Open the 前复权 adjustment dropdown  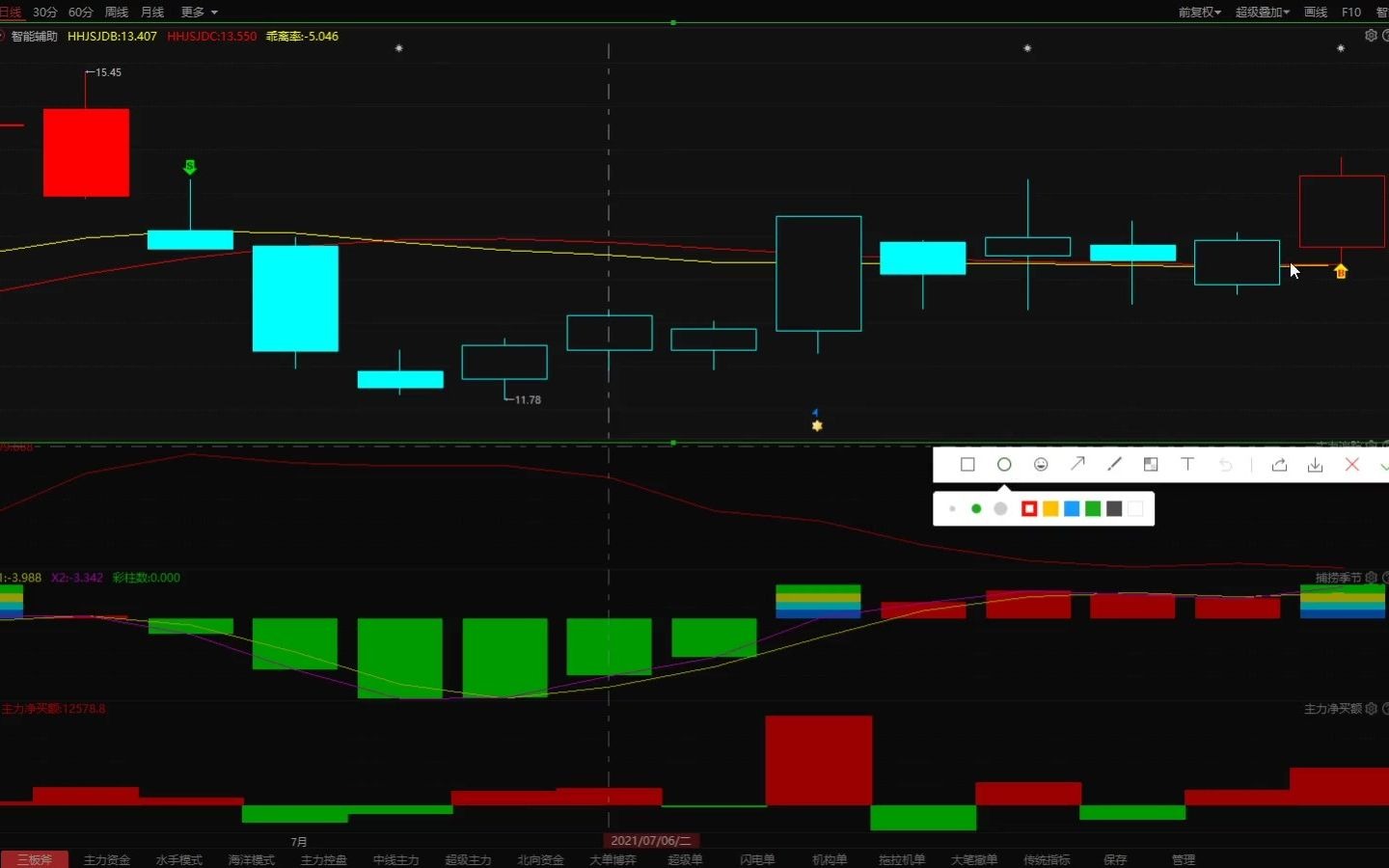(1199, 12)
